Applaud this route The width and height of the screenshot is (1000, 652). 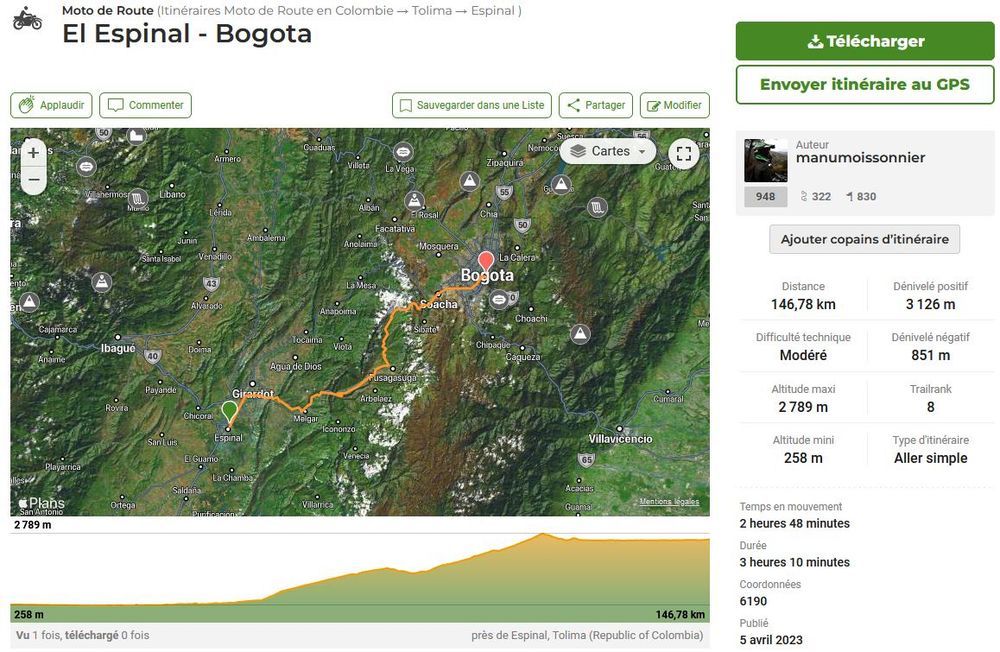(52, 105)
